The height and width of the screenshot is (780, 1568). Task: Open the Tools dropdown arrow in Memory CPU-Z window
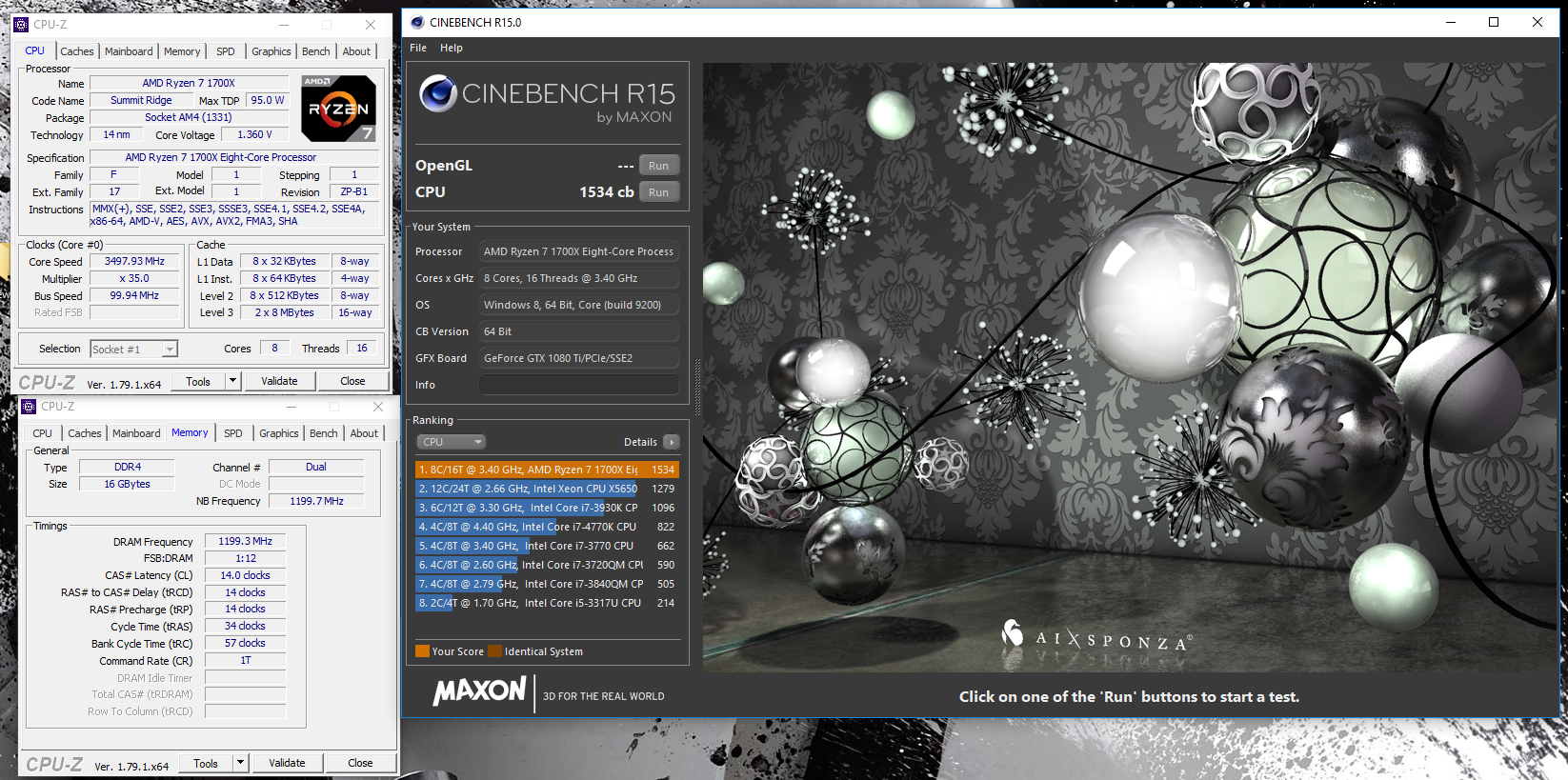click(240, 763)
